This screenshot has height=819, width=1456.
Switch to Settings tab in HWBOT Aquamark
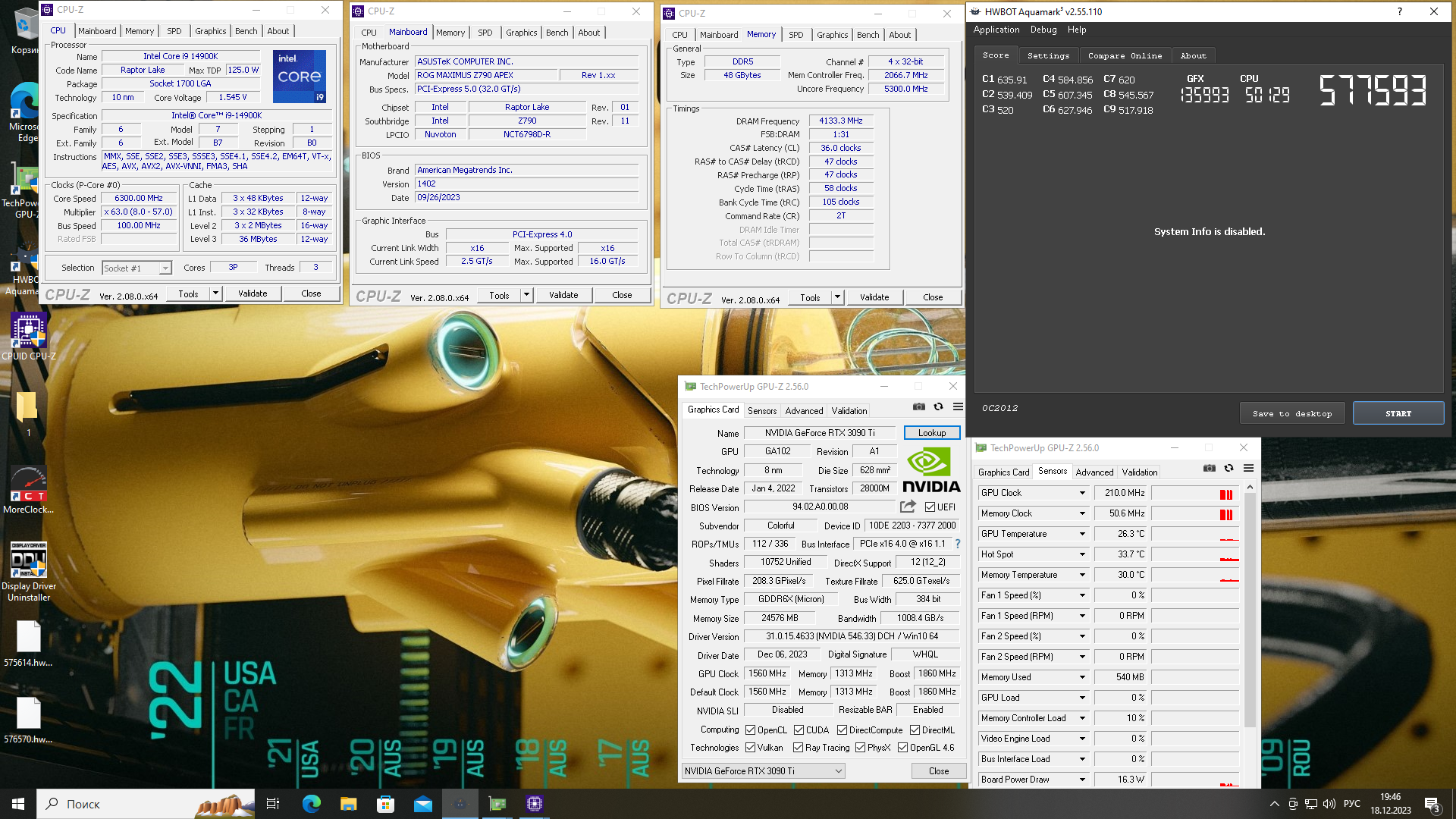[1048, 55]
